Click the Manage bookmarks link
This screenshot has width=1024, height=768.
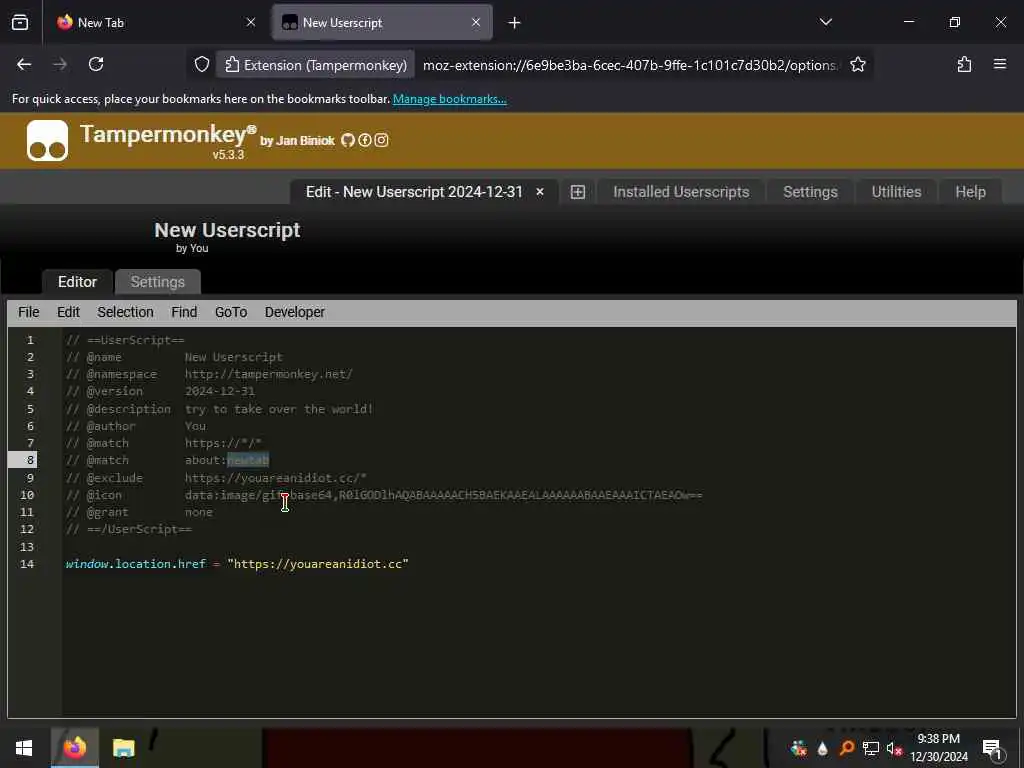[449, 99]
